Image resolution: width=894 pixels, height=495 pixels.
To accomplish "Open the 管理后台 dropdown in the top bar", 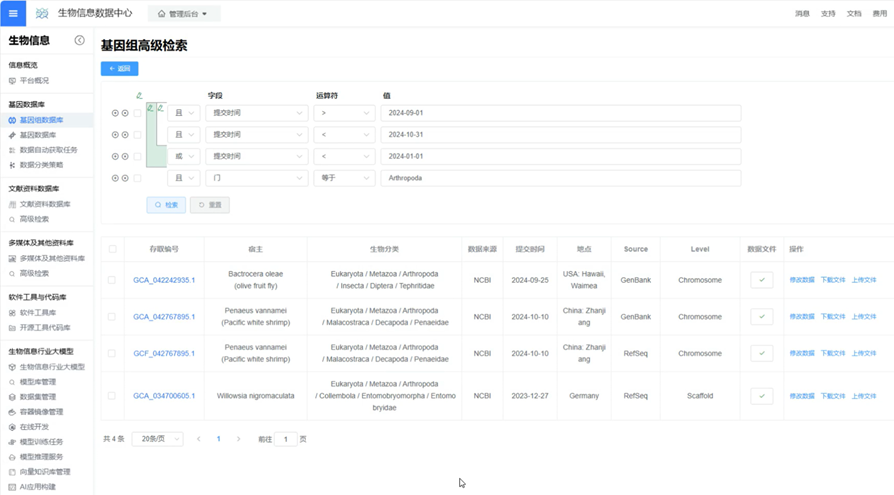I will pos(183,14).
